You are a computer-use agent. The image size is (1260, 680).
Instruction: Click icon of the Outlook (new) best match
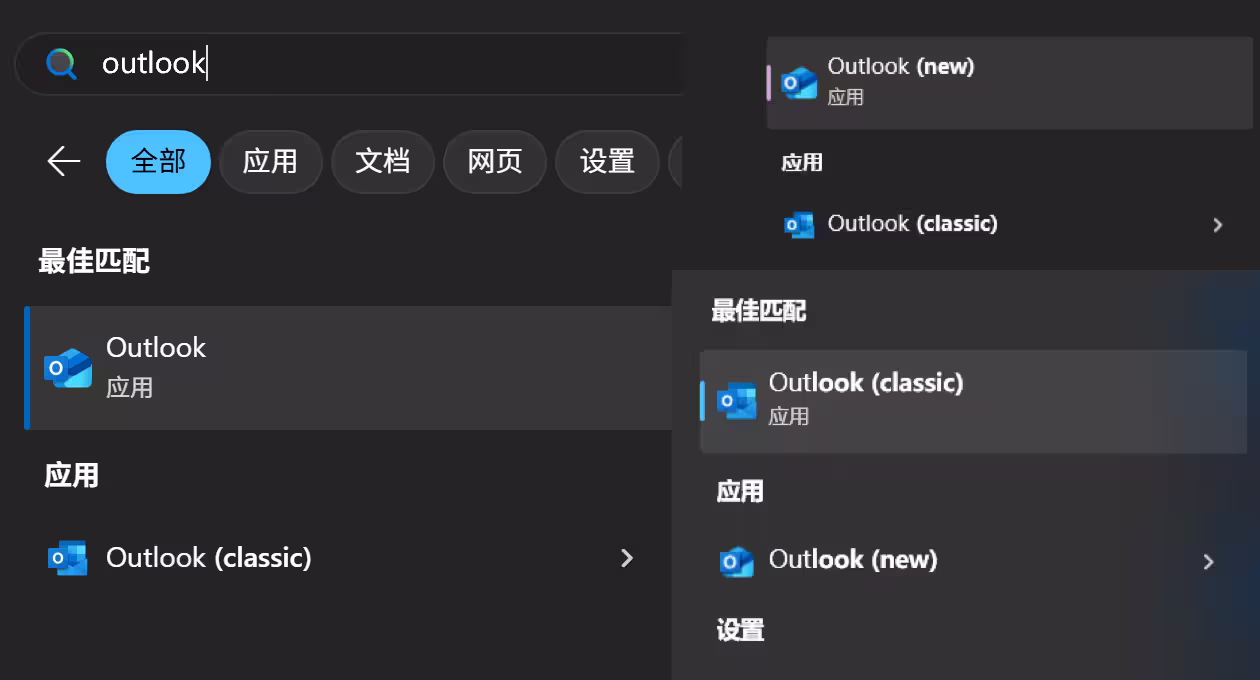[x=799, y=83]
